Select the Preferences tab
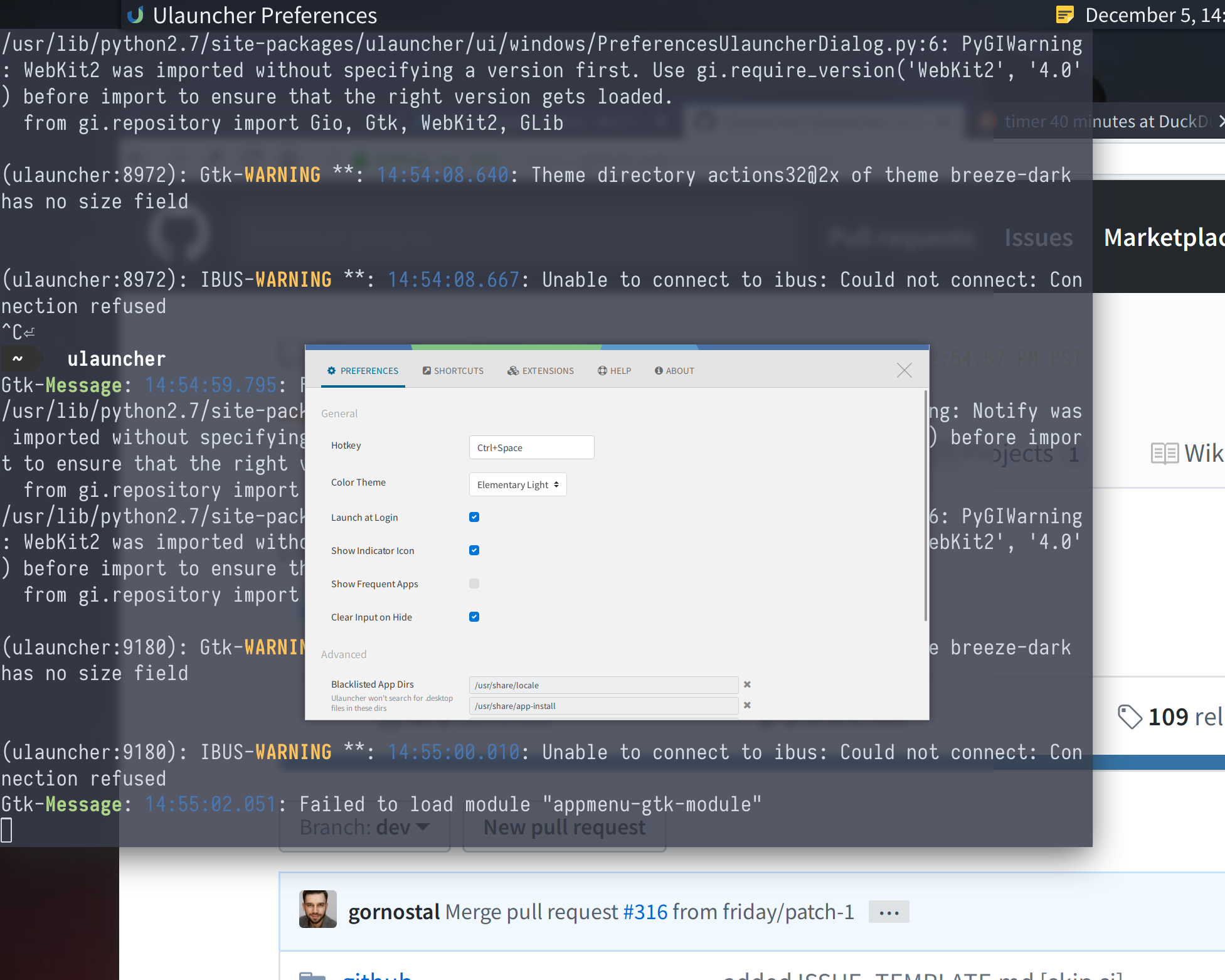This screenshot has width=1225, height=980. [363, 370]
